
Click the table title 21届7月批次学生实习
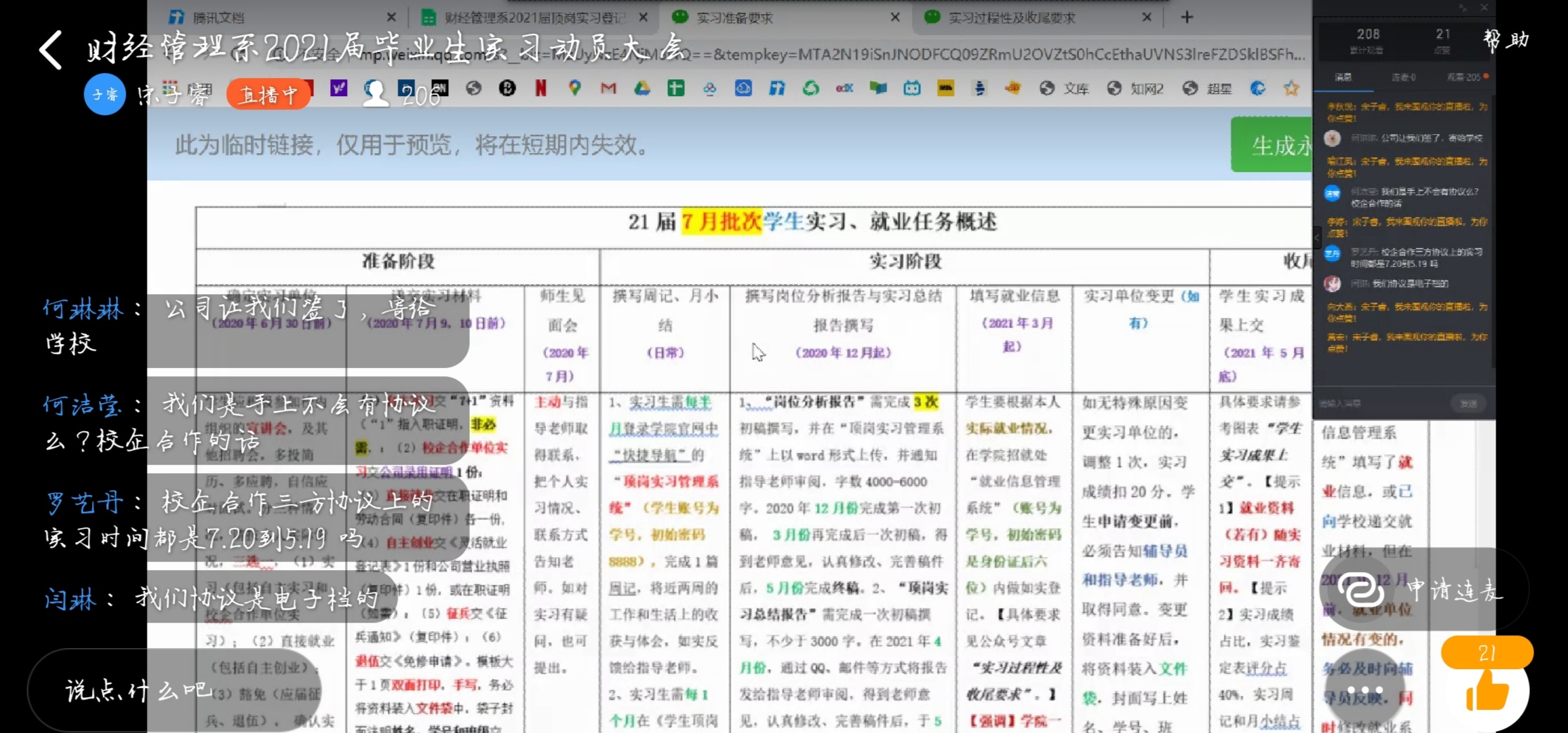813,222
